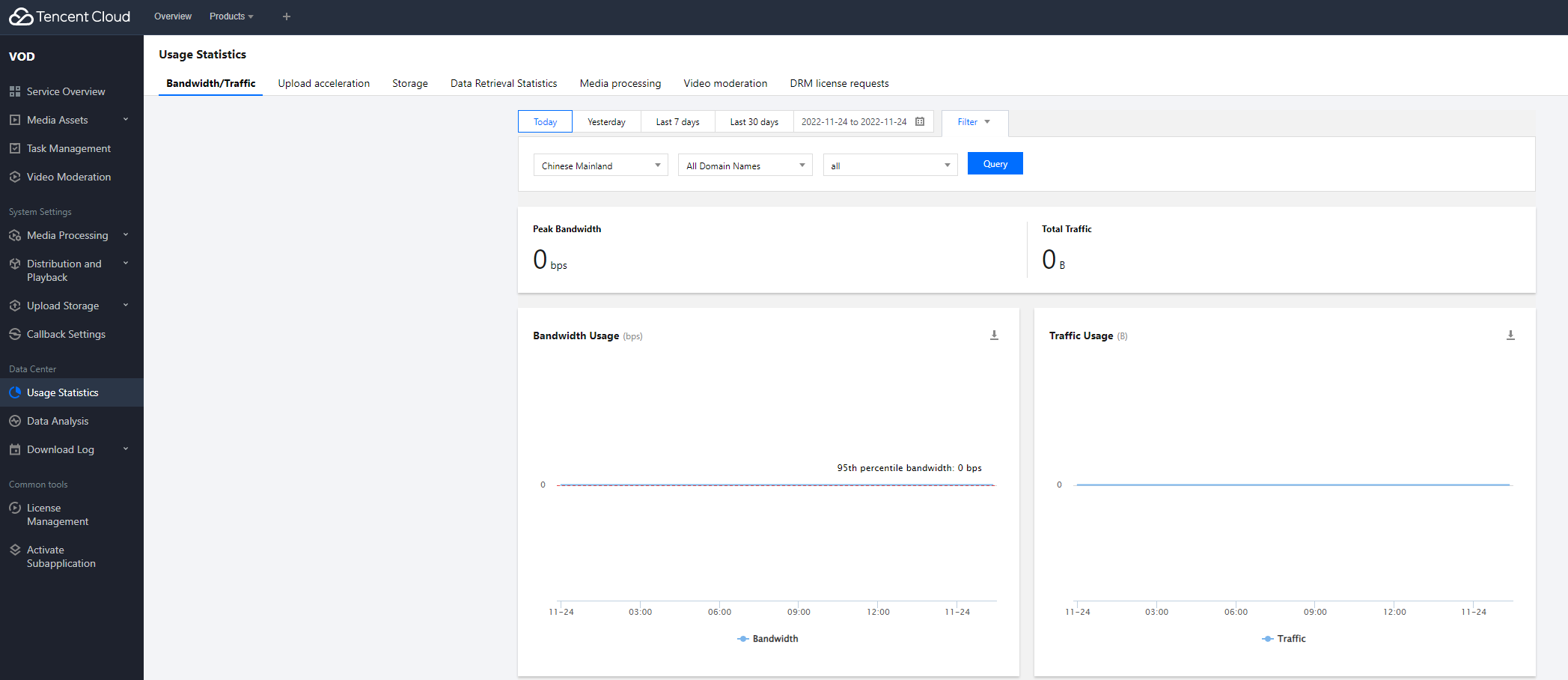Screen dimensions: 1568x680
Task: Toggle the Traffic legend series
Action: tap(1284, 639)
